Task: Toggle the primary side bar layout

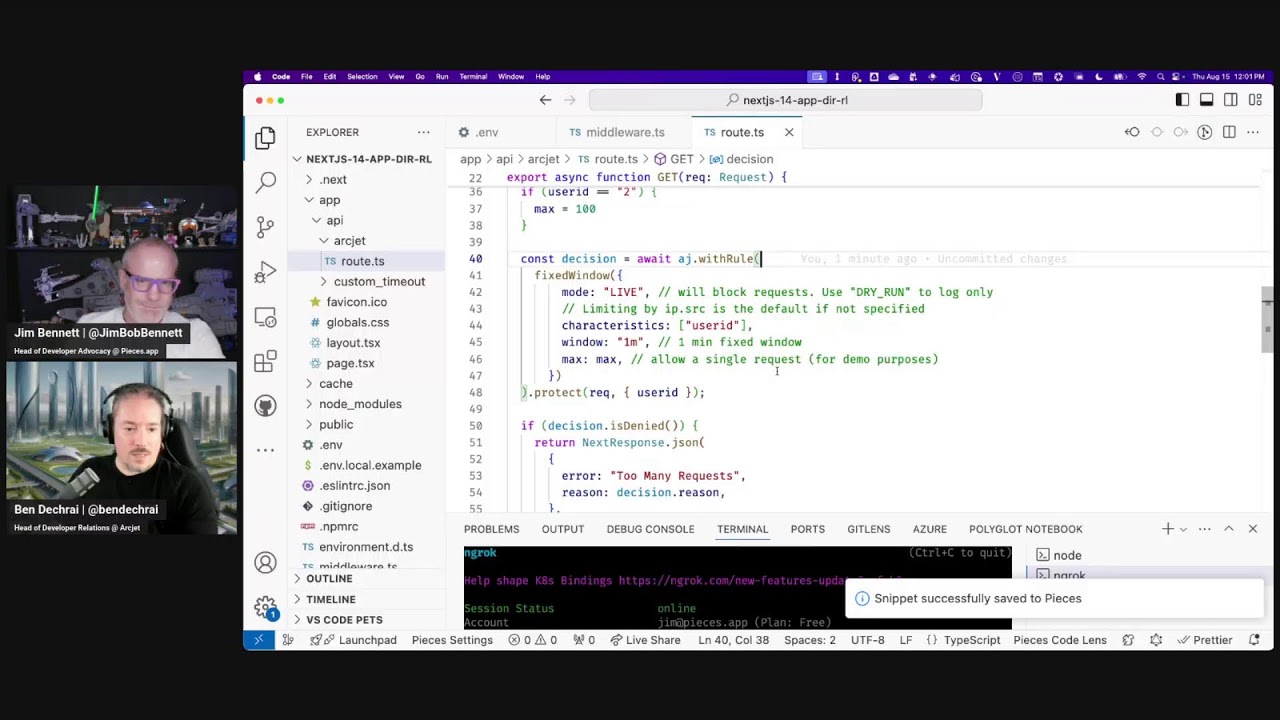Action: click(1182, 100)
